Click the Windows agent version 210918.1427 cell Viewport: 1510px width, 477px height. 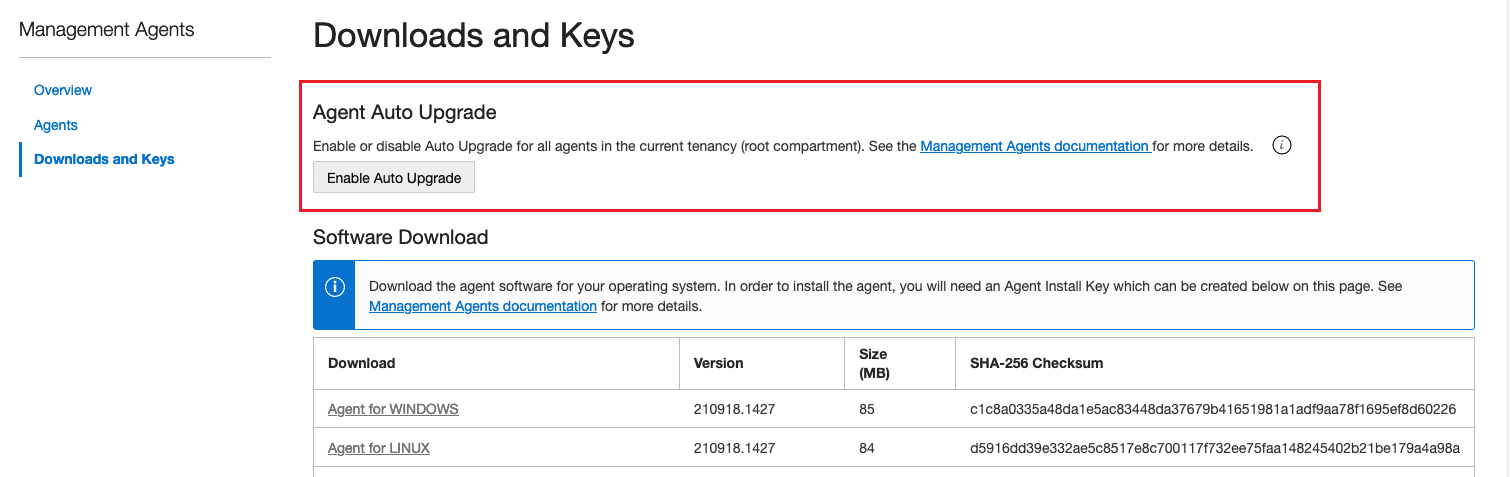click(x=736, y=409)
